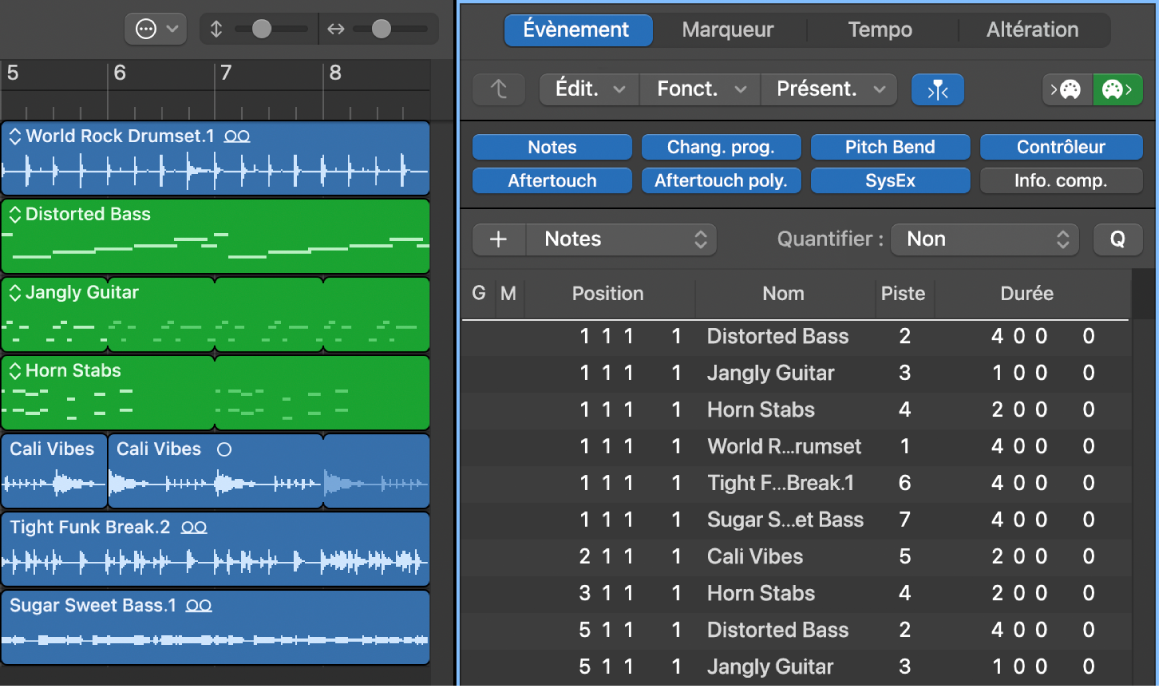Click bar 6 in the timeline ruler
1160x686 pixels.
point(120,73)
